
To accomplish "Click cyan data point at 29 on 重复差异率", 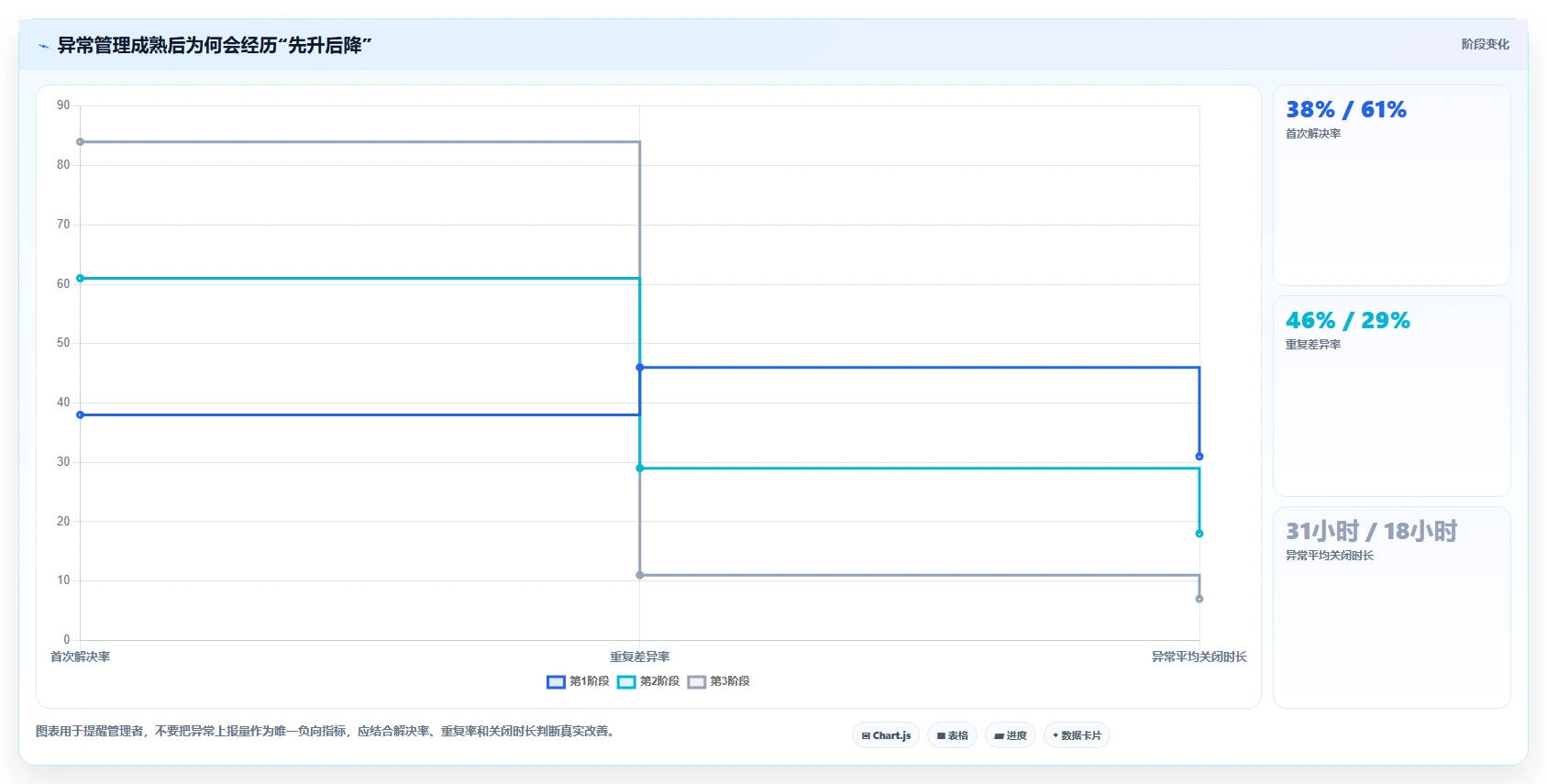I will click(x=640, y=469).
